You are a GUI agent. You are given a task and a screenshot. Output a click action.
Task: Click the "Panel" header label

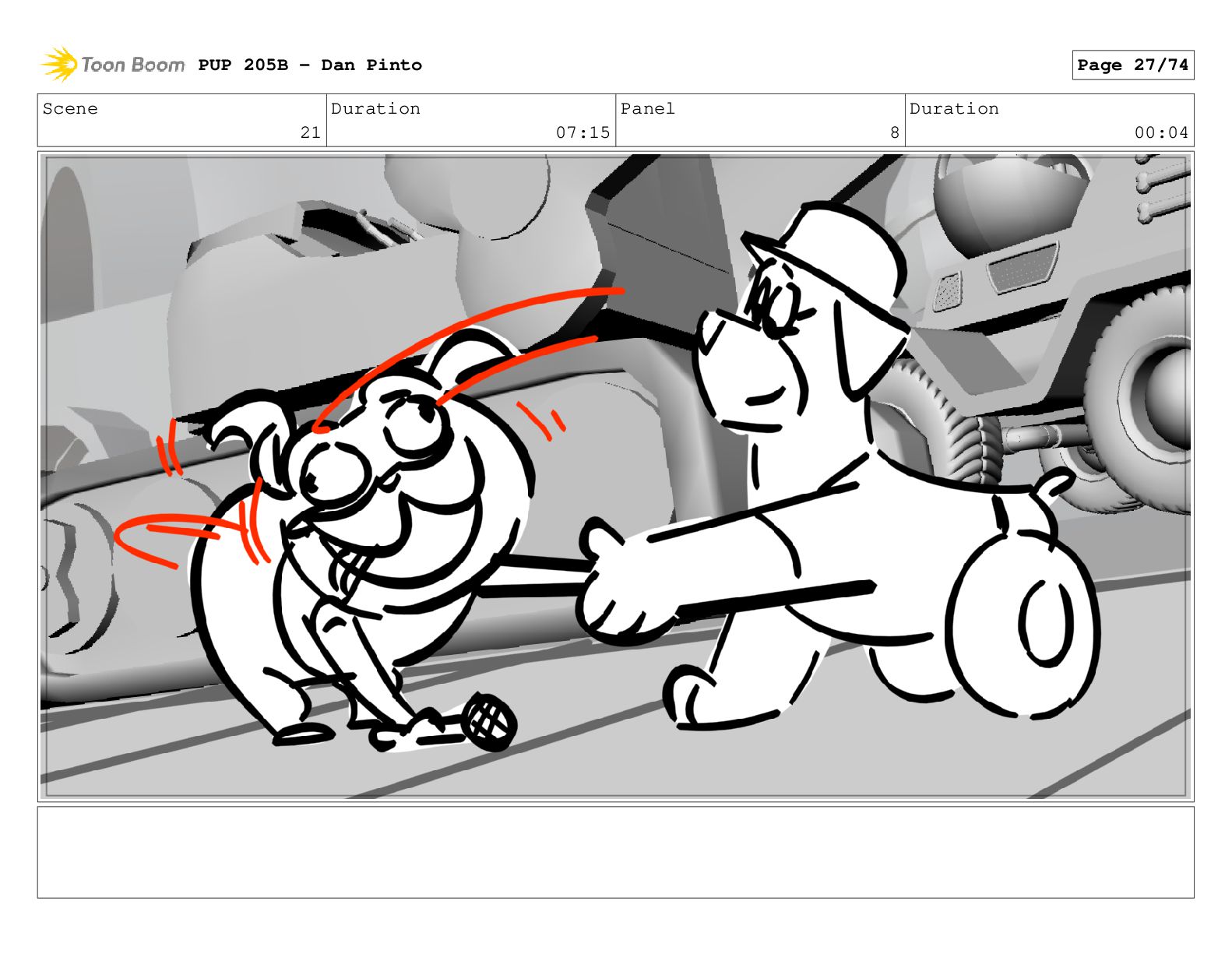click(647, 109)
